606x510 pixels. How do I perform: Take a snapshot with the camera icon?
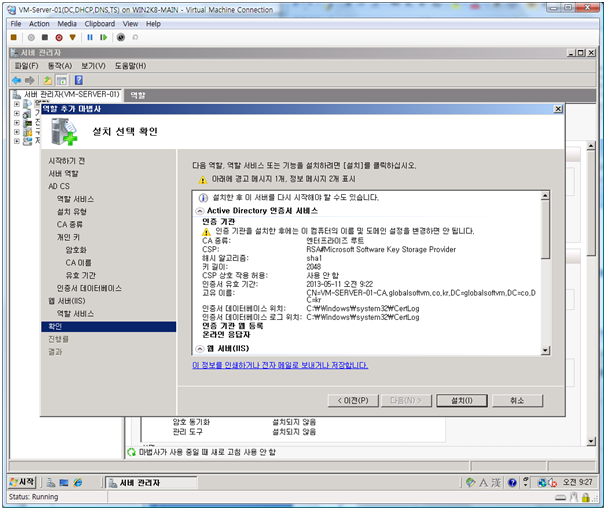[121, 37]
